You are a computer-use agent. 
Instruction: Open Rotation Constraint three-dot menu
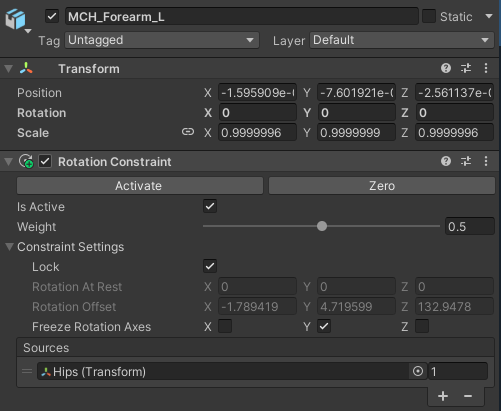(x=486, y=161)
